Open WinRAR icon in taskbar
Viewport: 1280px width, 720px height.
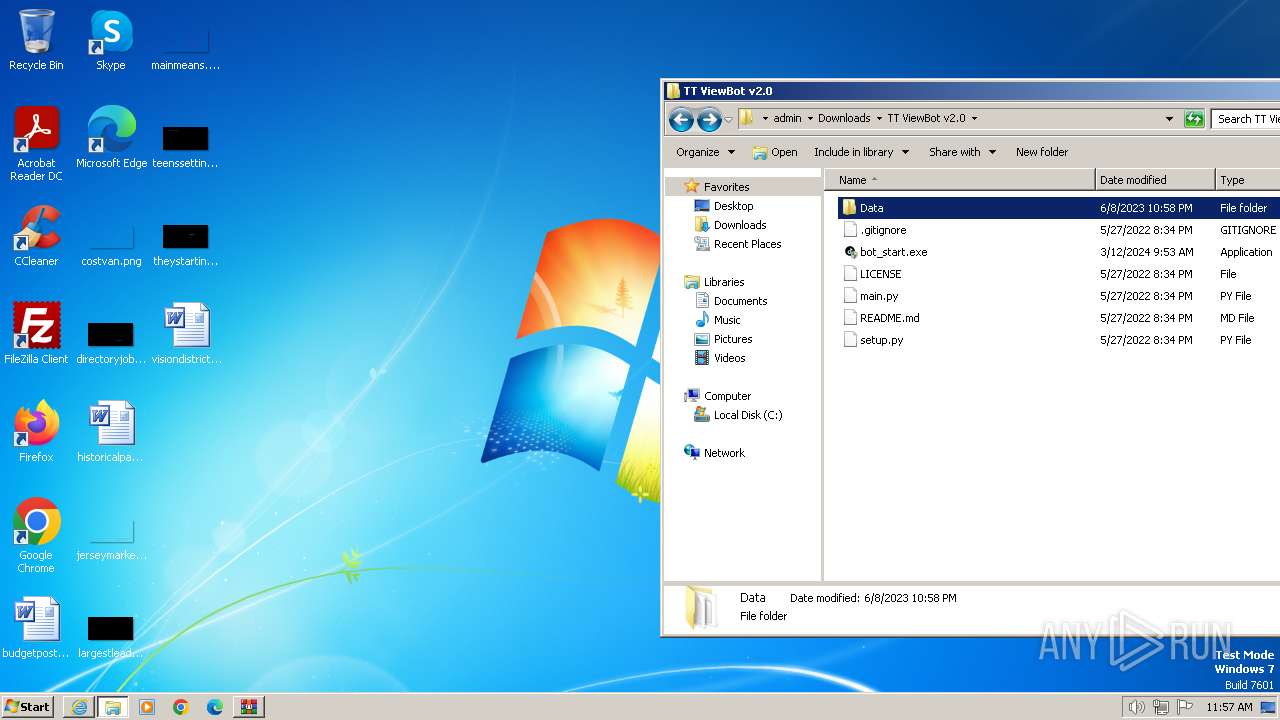249,707
